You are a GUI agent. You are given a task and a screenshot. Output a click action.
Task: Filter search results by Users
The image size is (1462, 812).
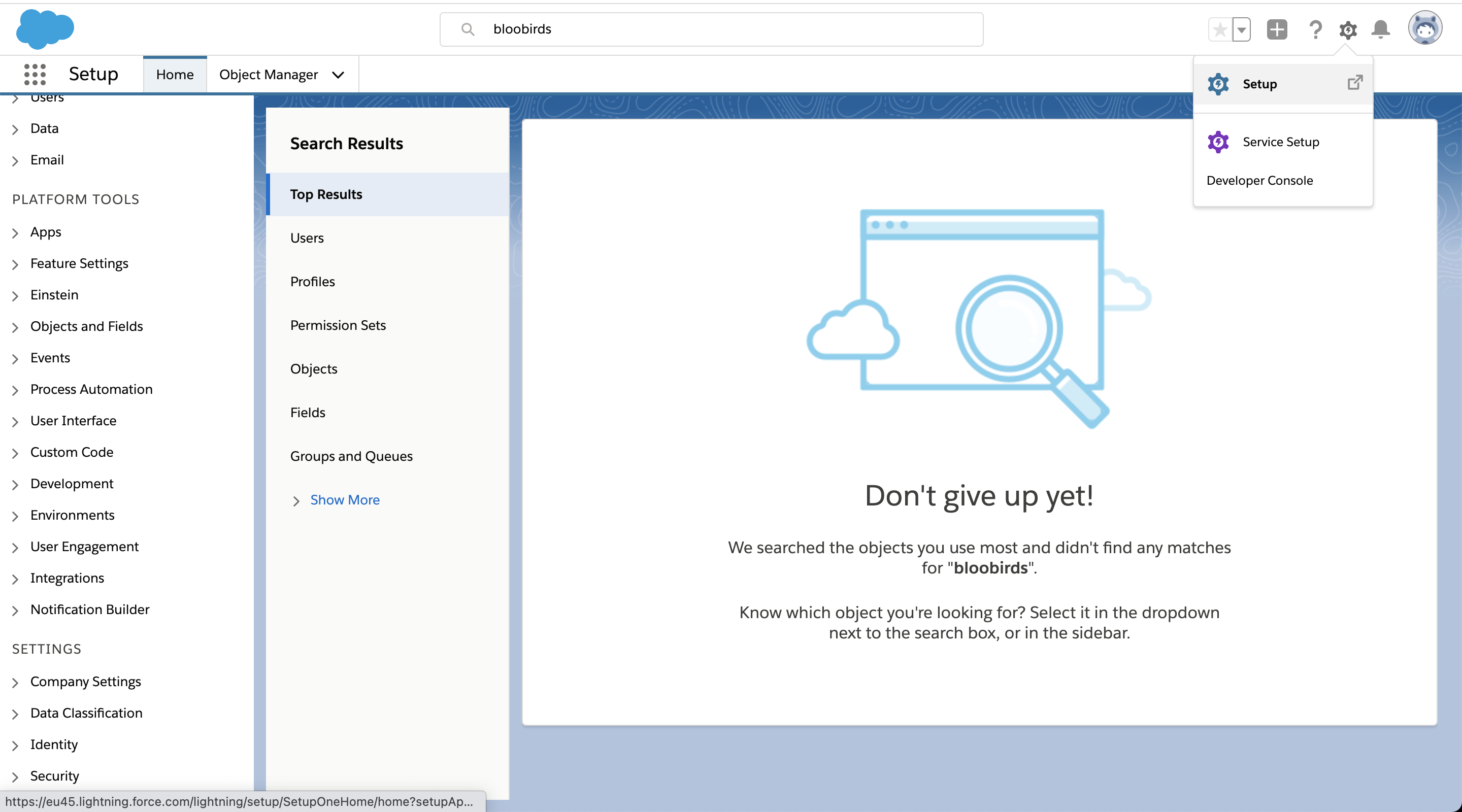pyautogui.click(x=388, y=238)
